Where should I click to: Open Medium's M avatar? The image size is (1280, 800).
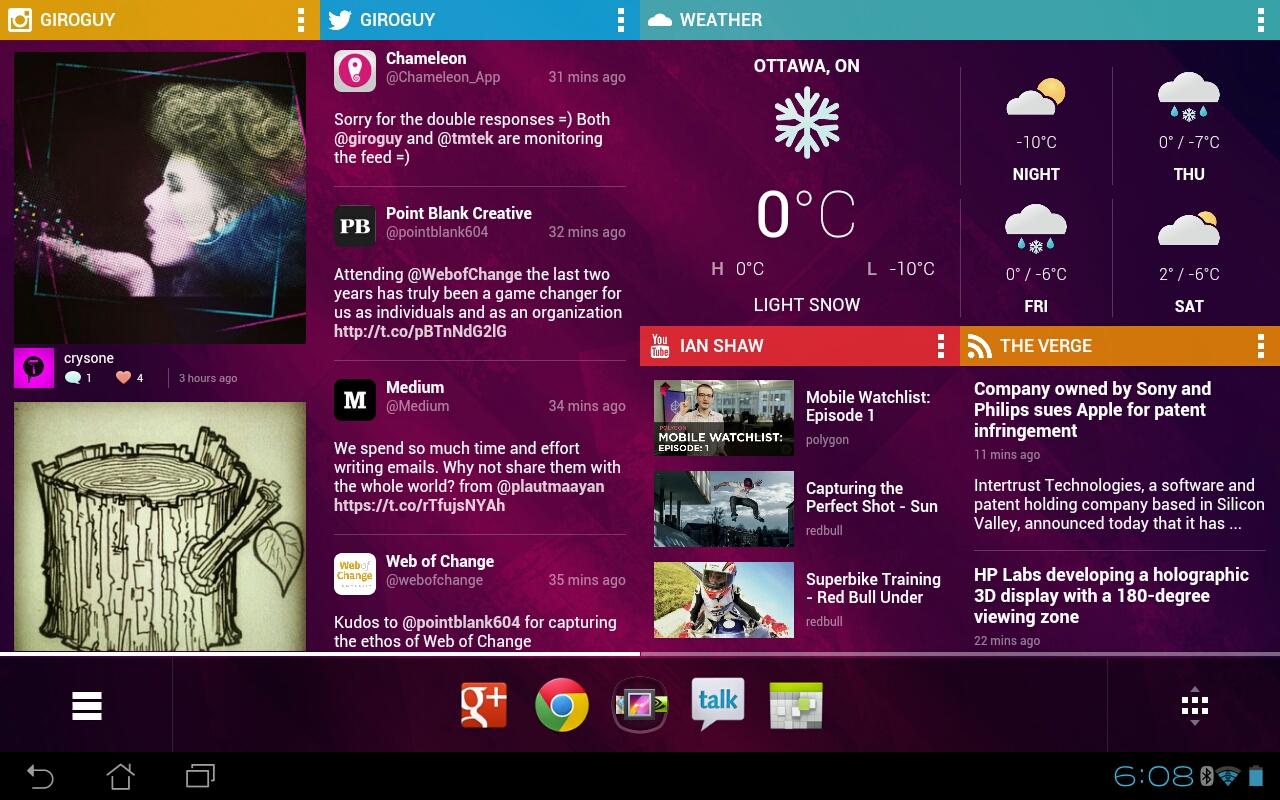[355, 400]
